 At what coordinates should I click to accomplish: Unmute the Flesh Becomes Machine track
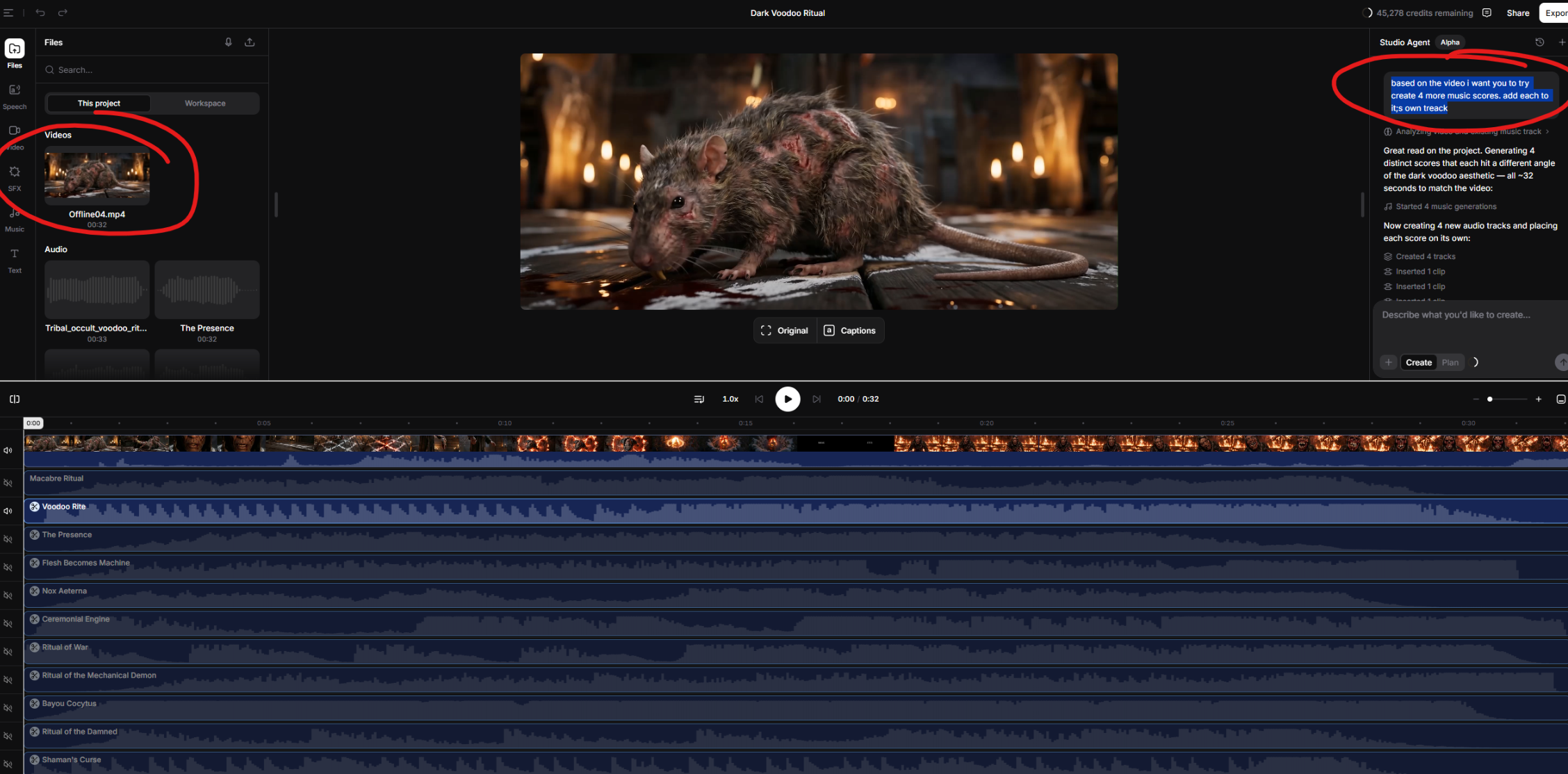(8, 567)
